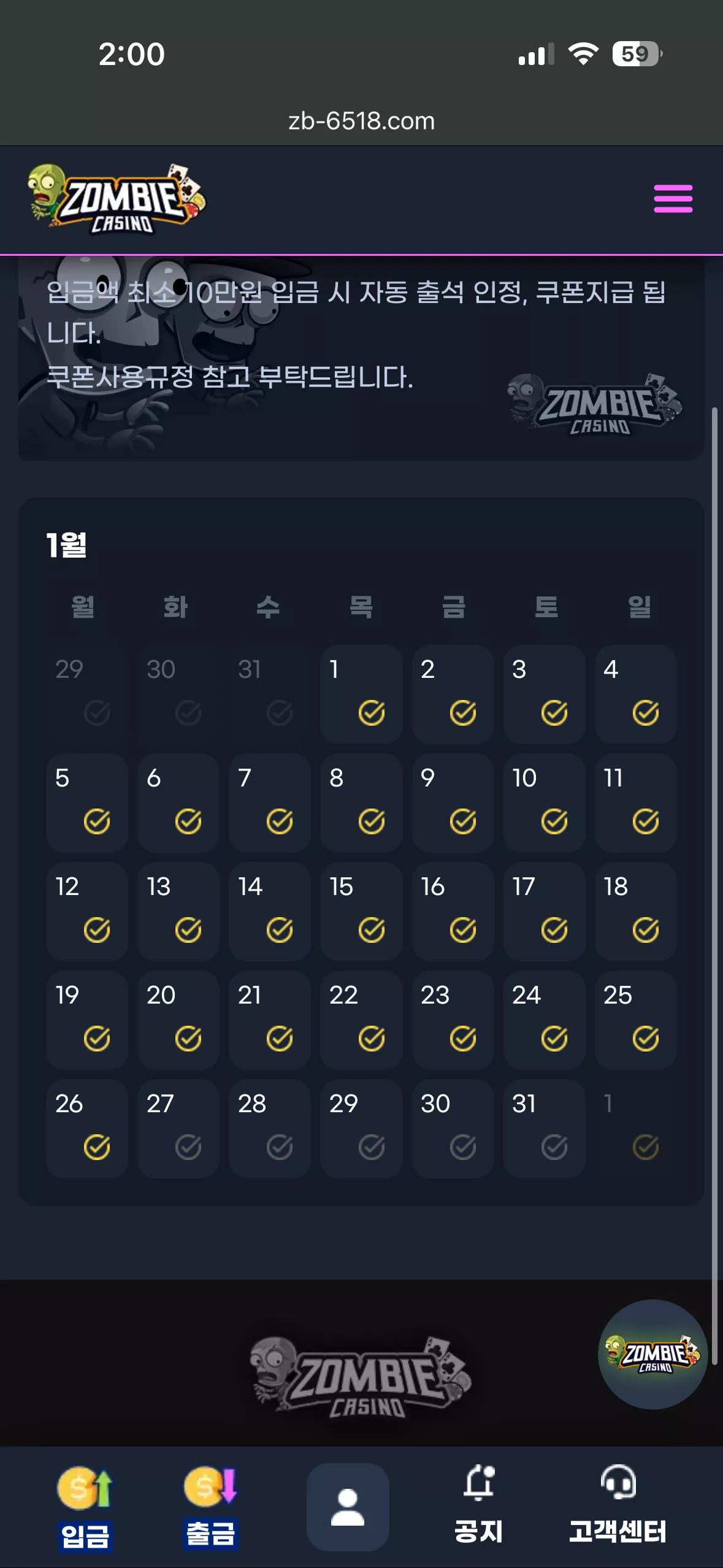The height and width of the screenshot is (1568, 723).
Task: Tap the 1월 month heading
Action: (x=67, y=545)
